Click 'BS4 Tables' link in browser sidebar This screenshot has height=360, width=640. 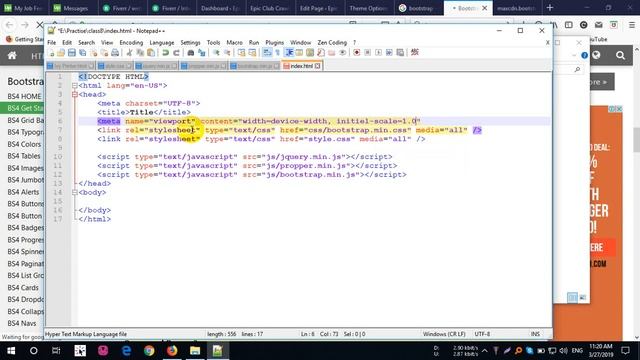click(24, 156)
